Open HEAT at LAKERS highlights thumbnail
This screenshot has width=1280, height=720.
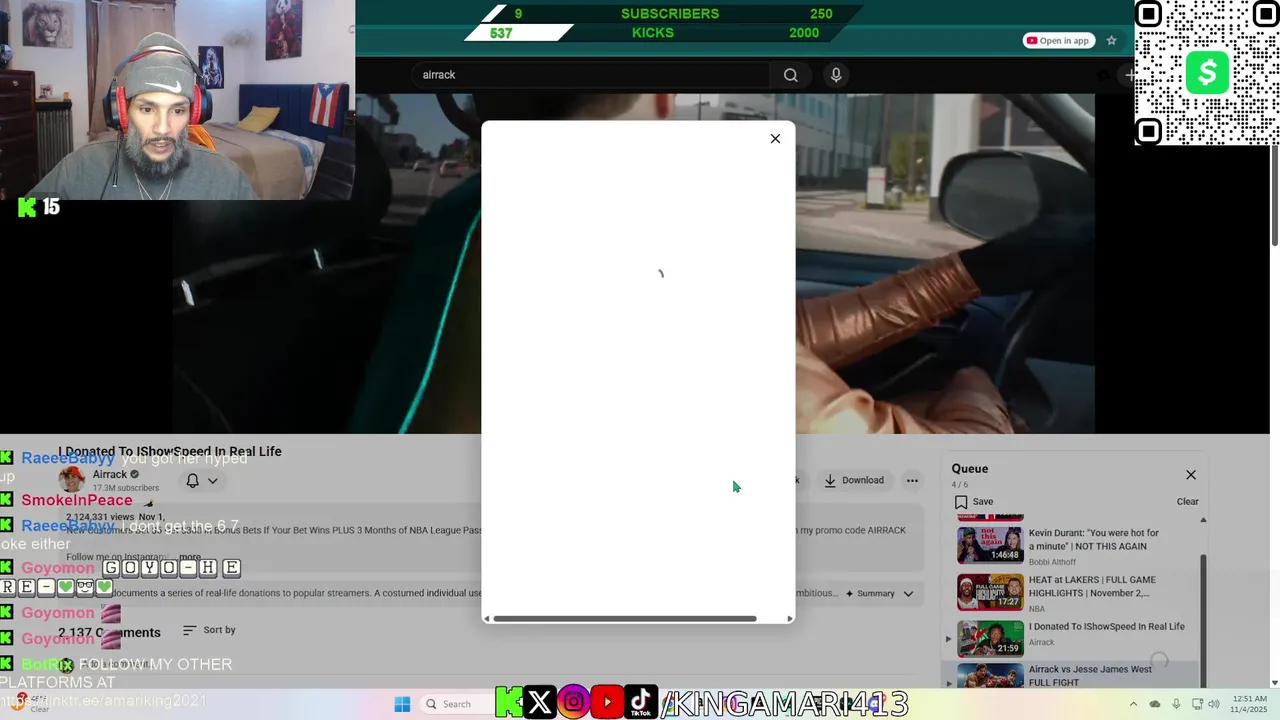pyautogui.click(x=990, y=592)
